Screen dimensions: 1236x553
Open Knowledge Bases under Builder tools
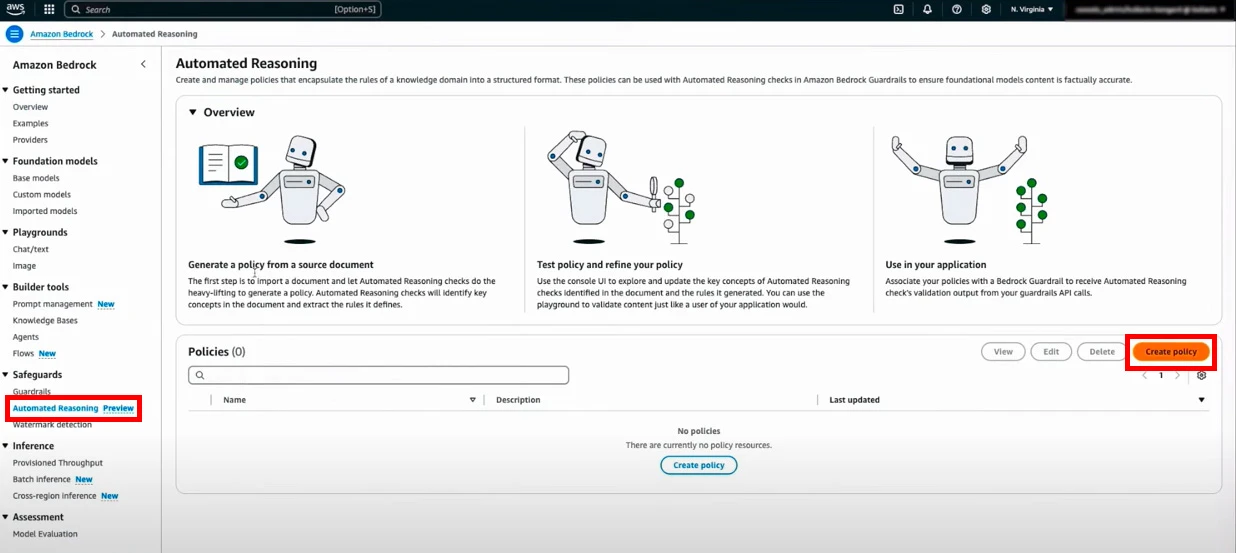tap(45, 321)
